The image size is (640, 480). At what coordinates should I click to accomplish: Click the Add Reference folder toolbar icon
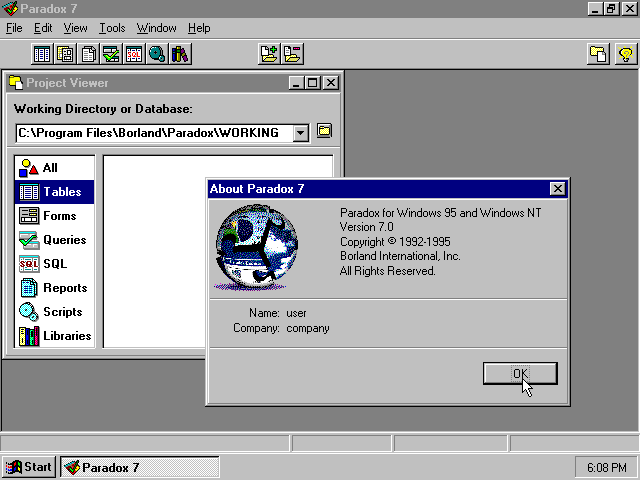[269, 54]
